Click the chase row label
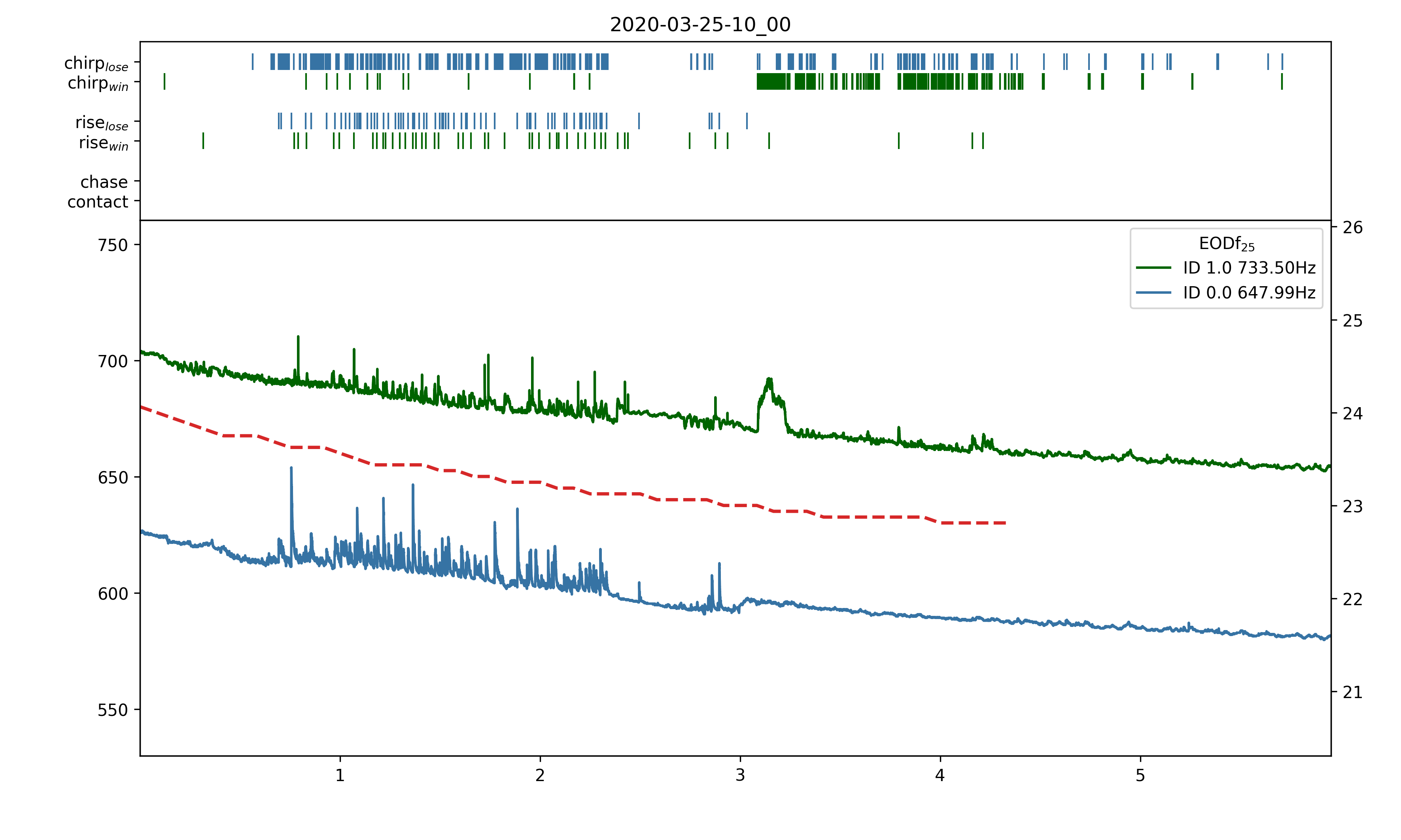 (104, 182)
